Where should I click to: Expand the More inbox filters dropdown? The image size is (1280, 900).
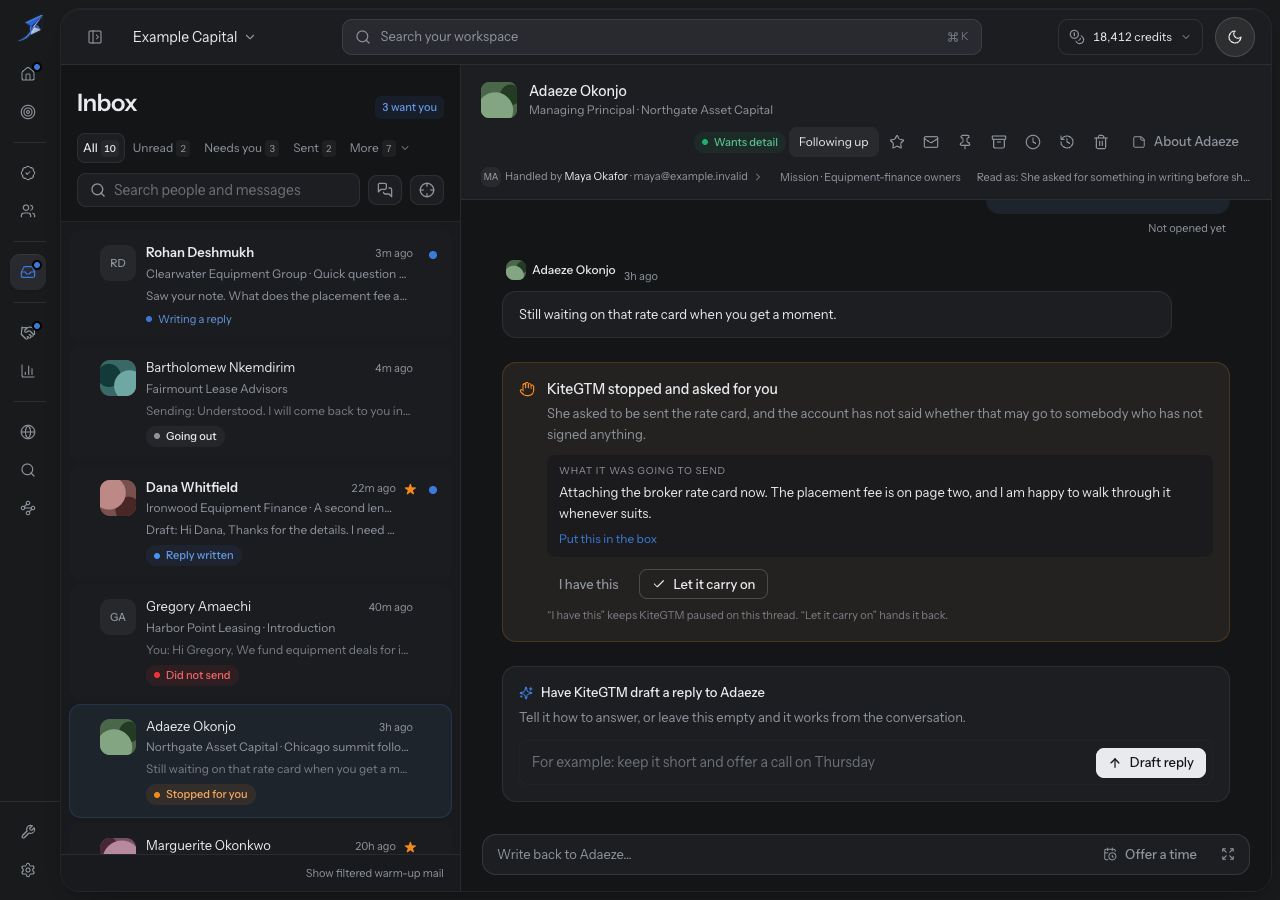click(x=379, y=148)
